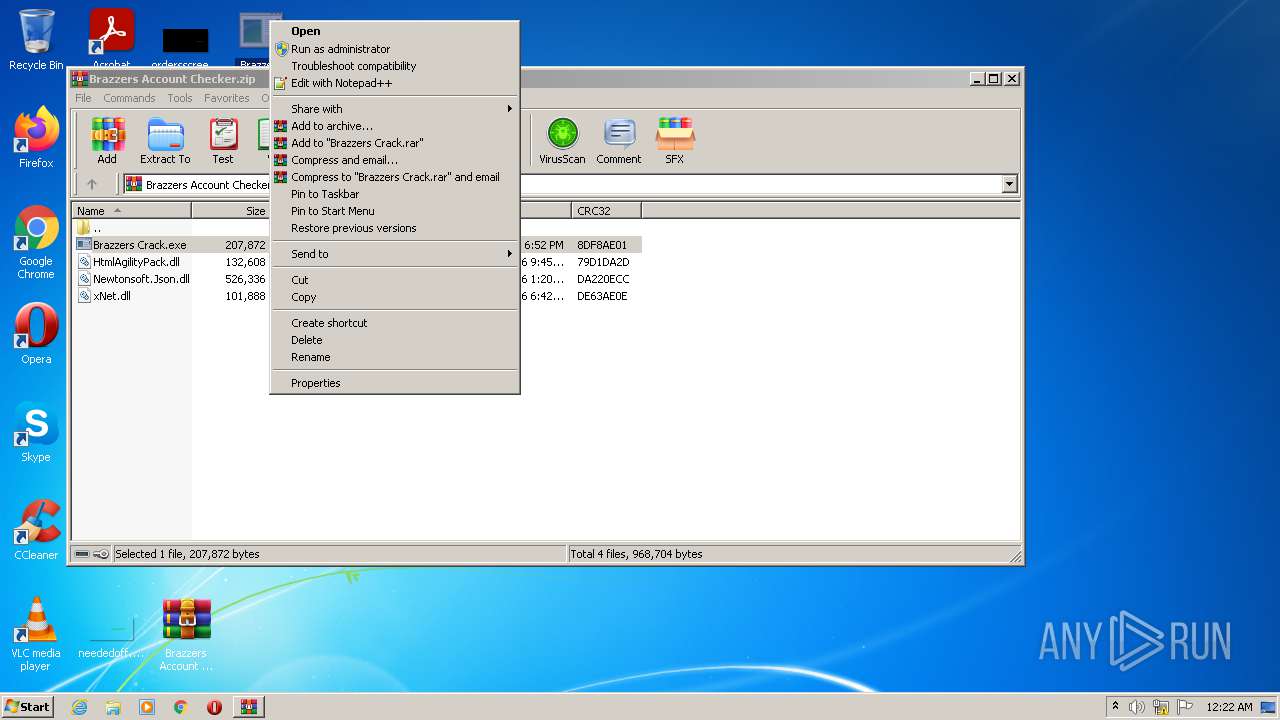The image size is (1280, 720).
Task: Show hidden tray icons arrow
Action: (x=1115, y=707)
